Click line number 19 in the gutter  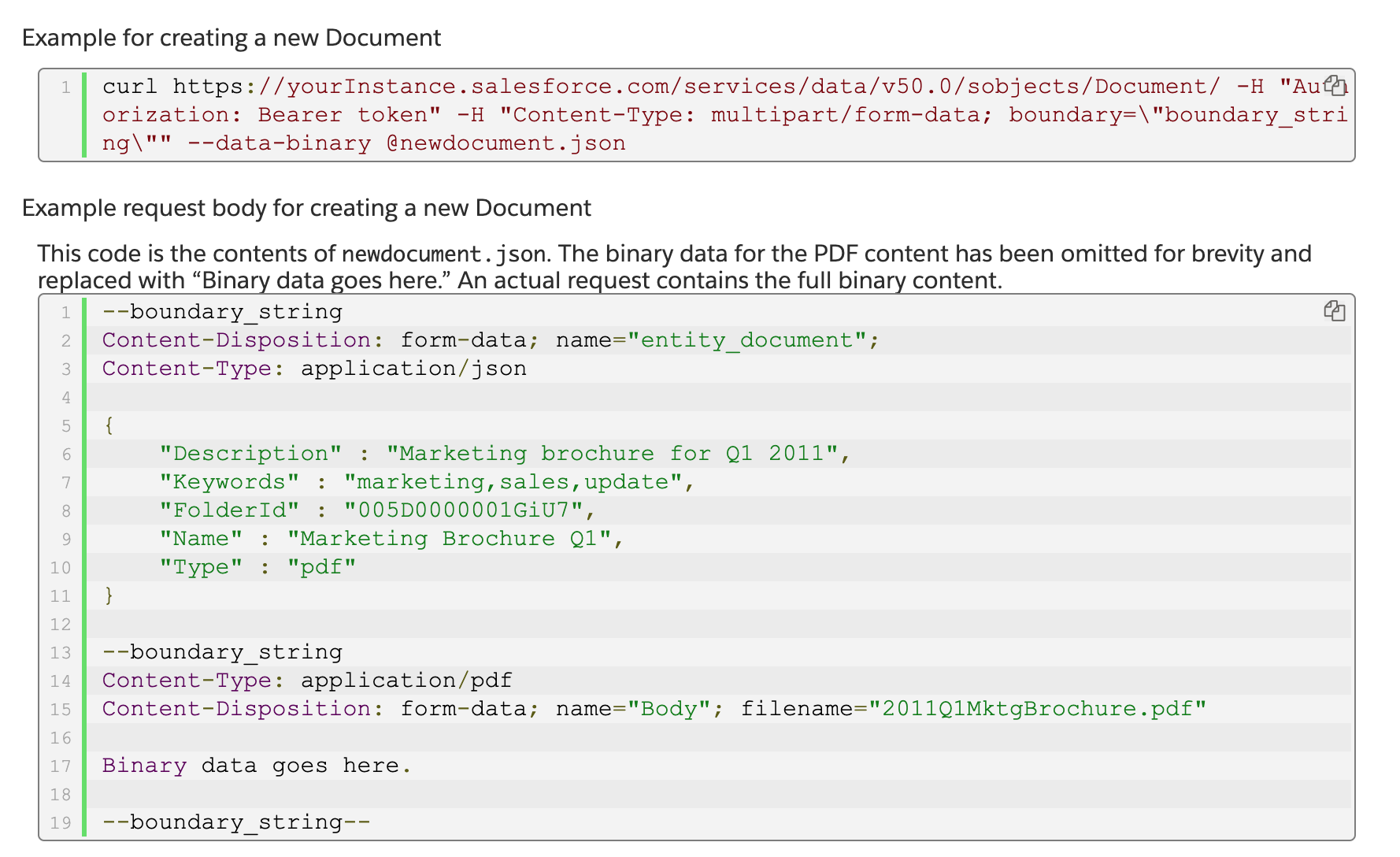tap(61, 823)
